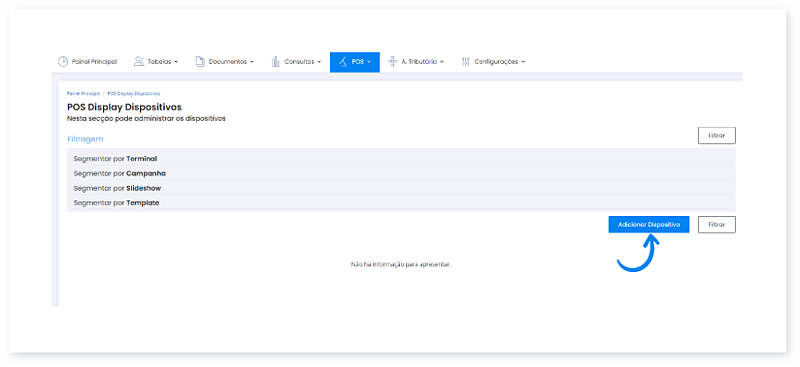
Task: Click the POS menu icon
Action: [x=343, y=61]
